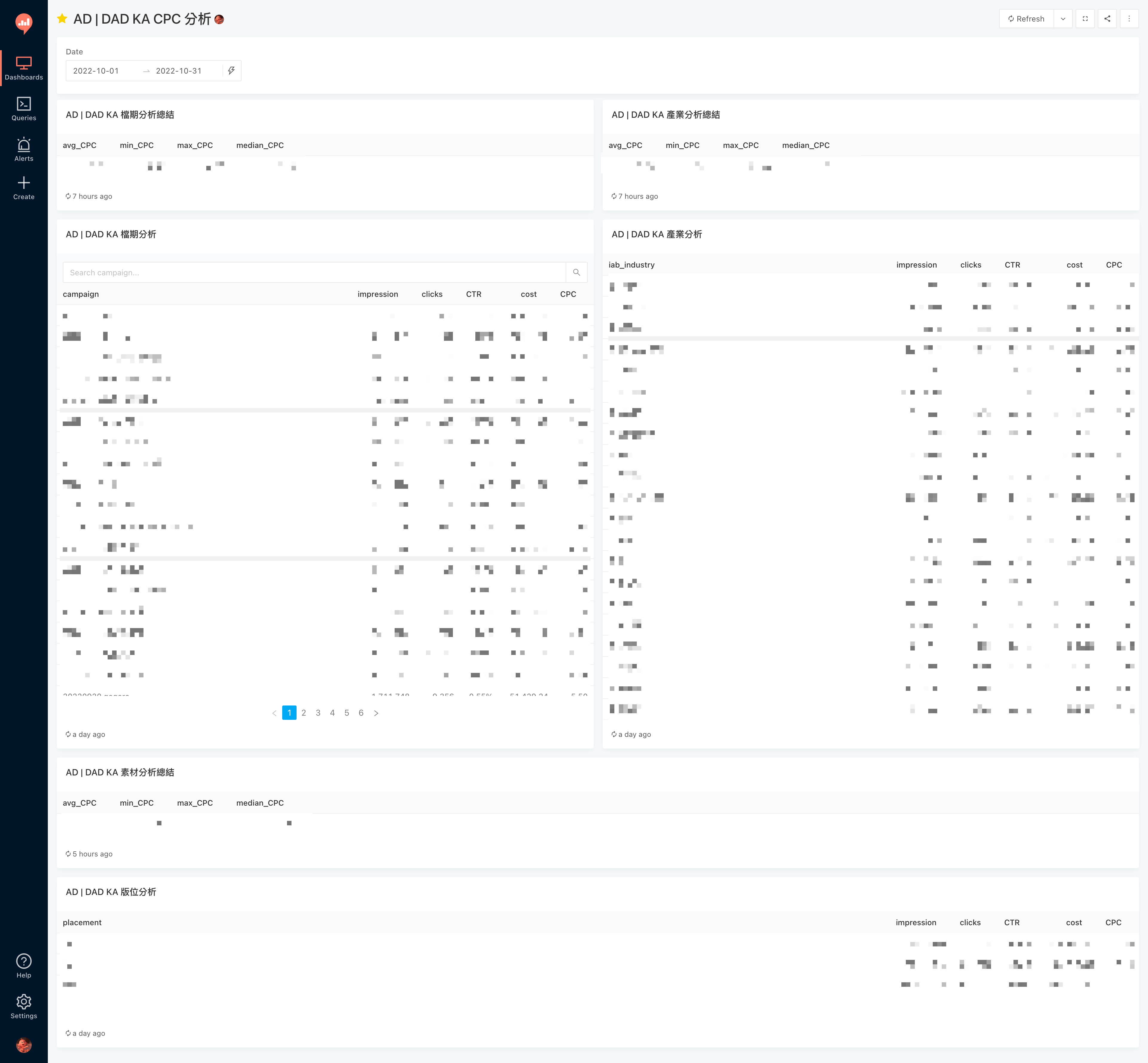
Task: Open Settings in the sidebar
Action: click(x=24, y=1007)
